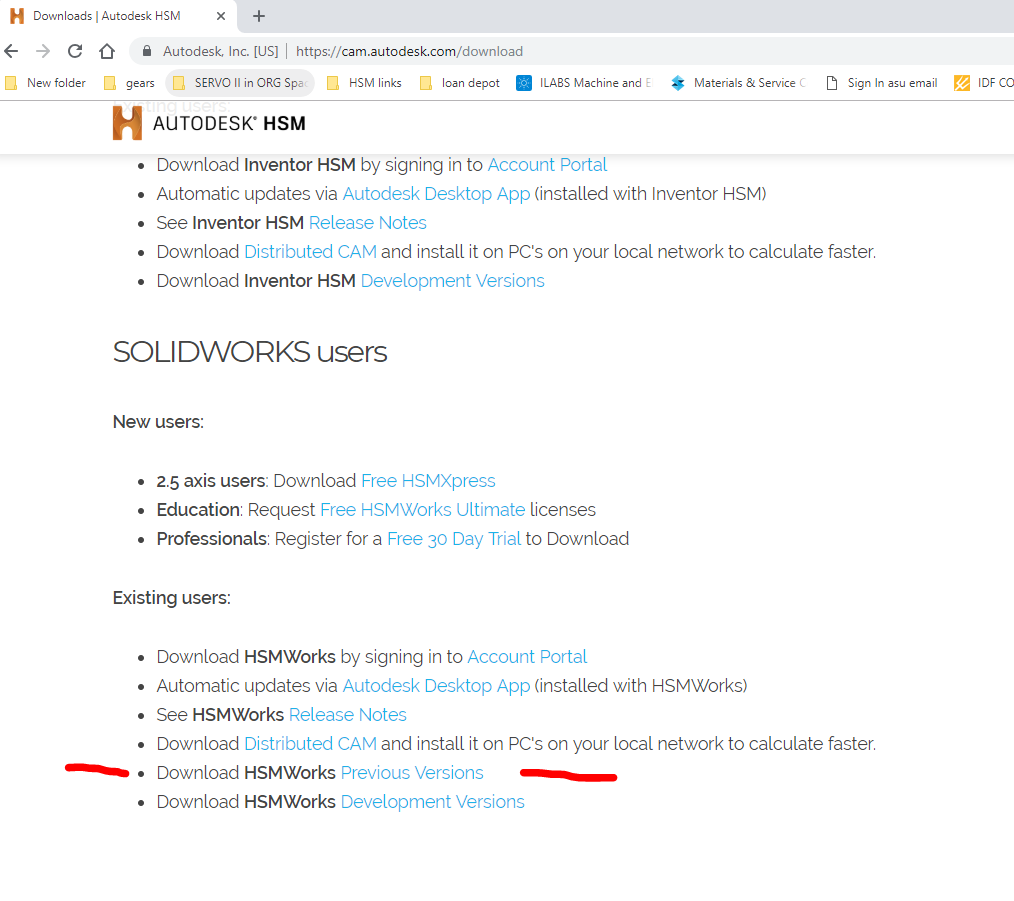
Task: Click the Free HSMWorks Ultimate link
Action: (x=422, y=510)
